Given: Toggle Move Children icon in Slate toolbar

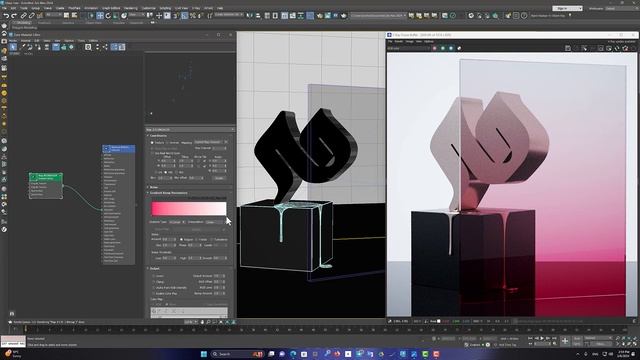Looking at the screenshot, I should click(x=56, y=47).
